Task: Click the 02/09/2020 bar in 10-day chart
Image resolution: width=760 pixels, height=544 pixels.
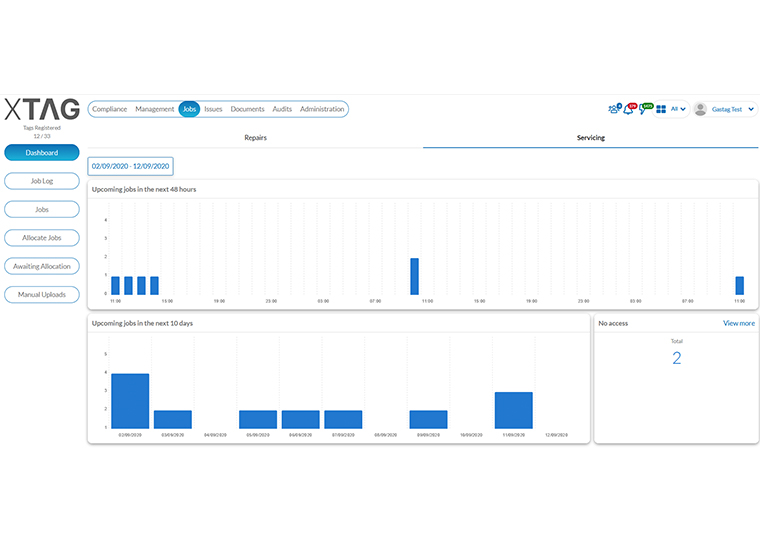Action: tap(130, 401)
